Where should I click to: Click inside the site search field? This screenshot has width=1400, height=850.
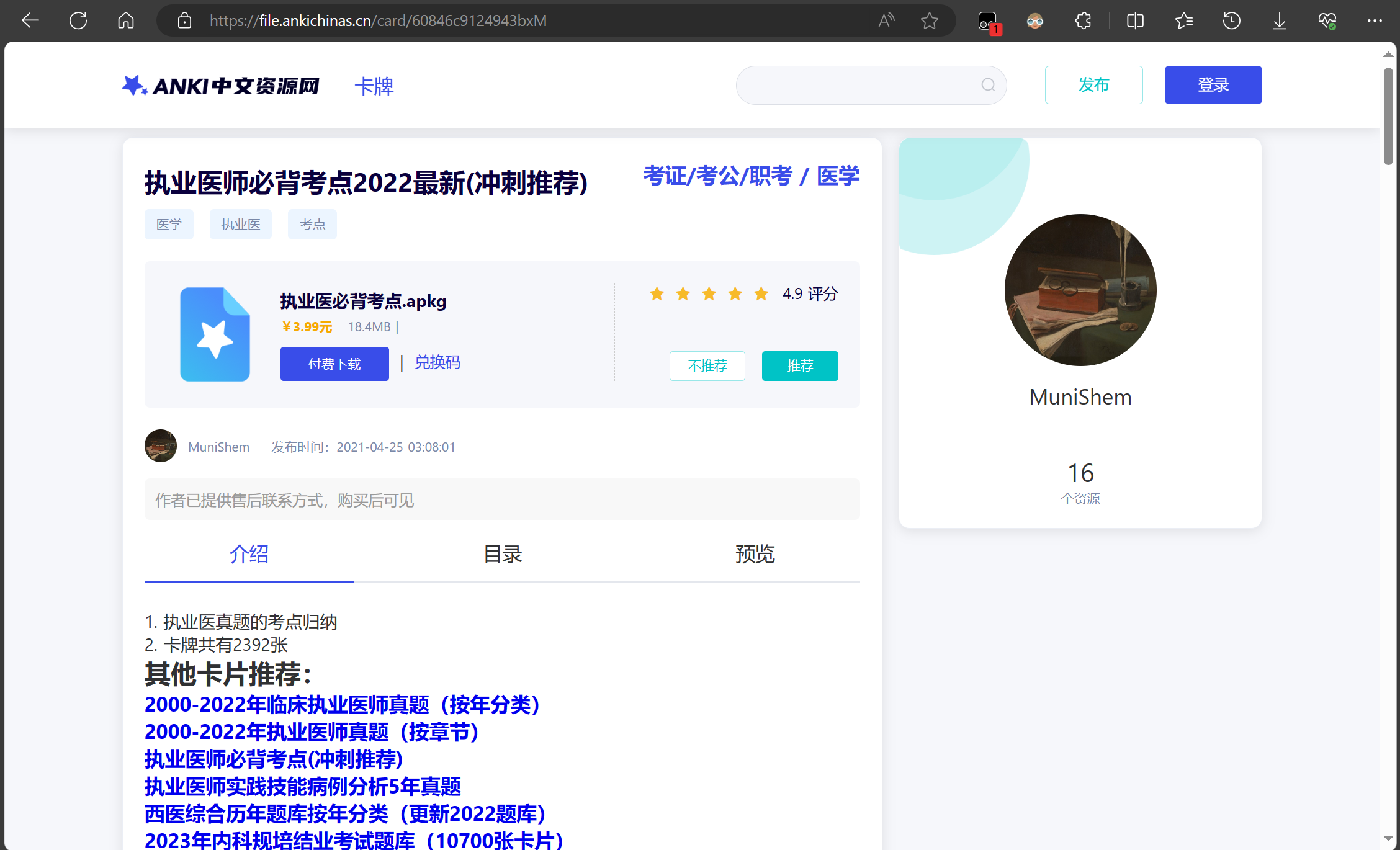[x=856, y=85]
